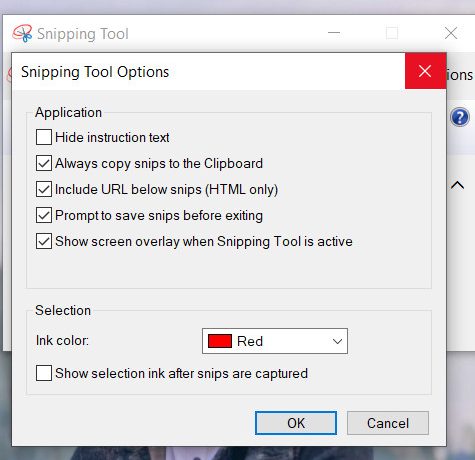
Task: Enable Show selection ink after snips captured
Action: coord(44,373)
